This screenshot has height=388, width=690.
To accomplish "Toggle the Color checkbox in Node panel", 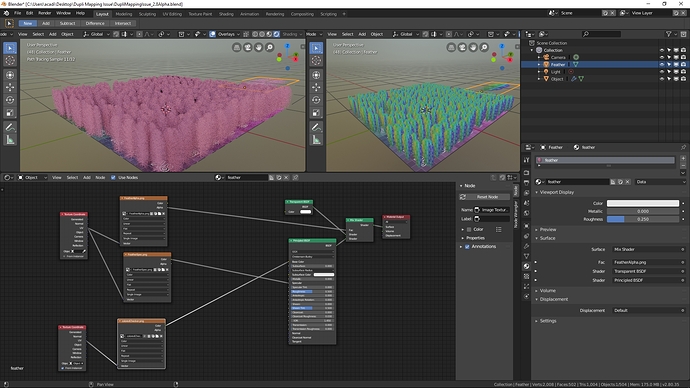I will [x=469, y=229].
